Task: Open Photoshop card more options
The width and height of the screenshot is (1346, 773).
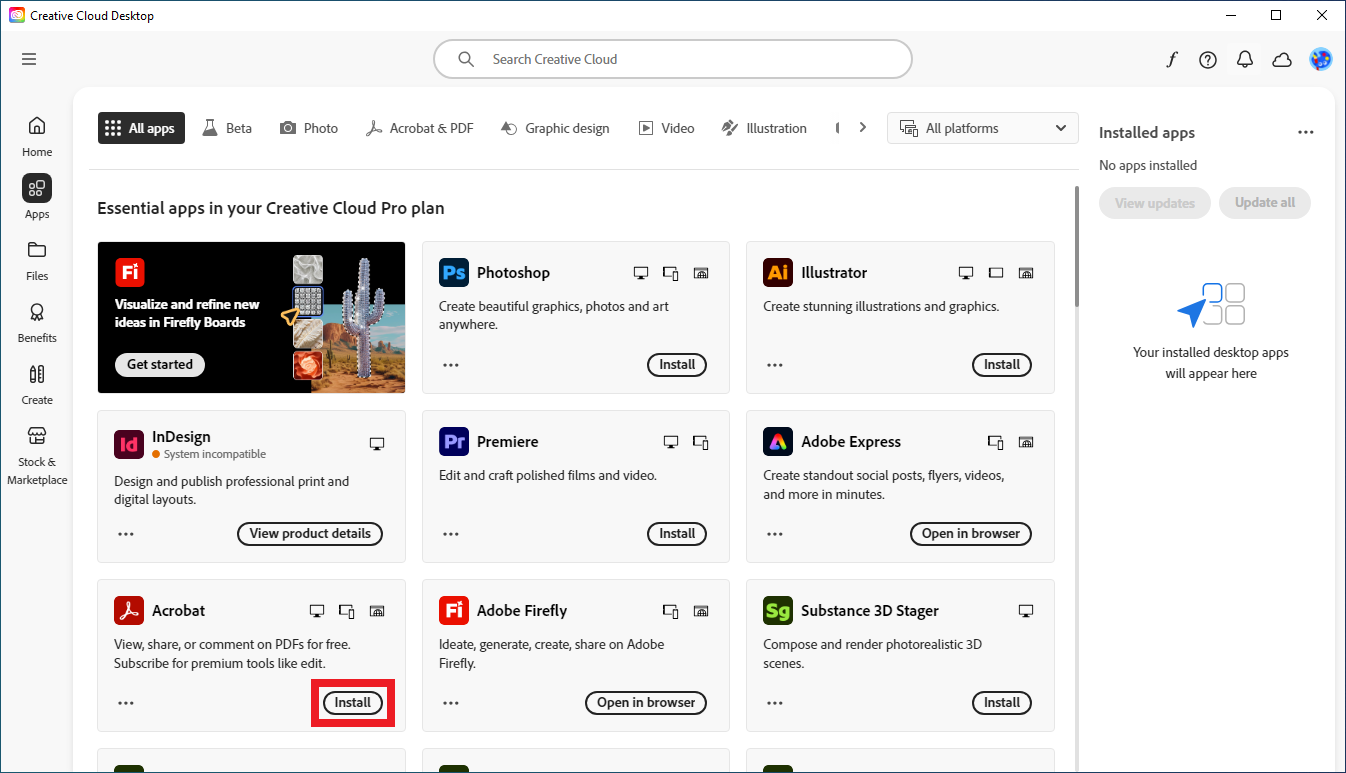Action: click(451, 365)
